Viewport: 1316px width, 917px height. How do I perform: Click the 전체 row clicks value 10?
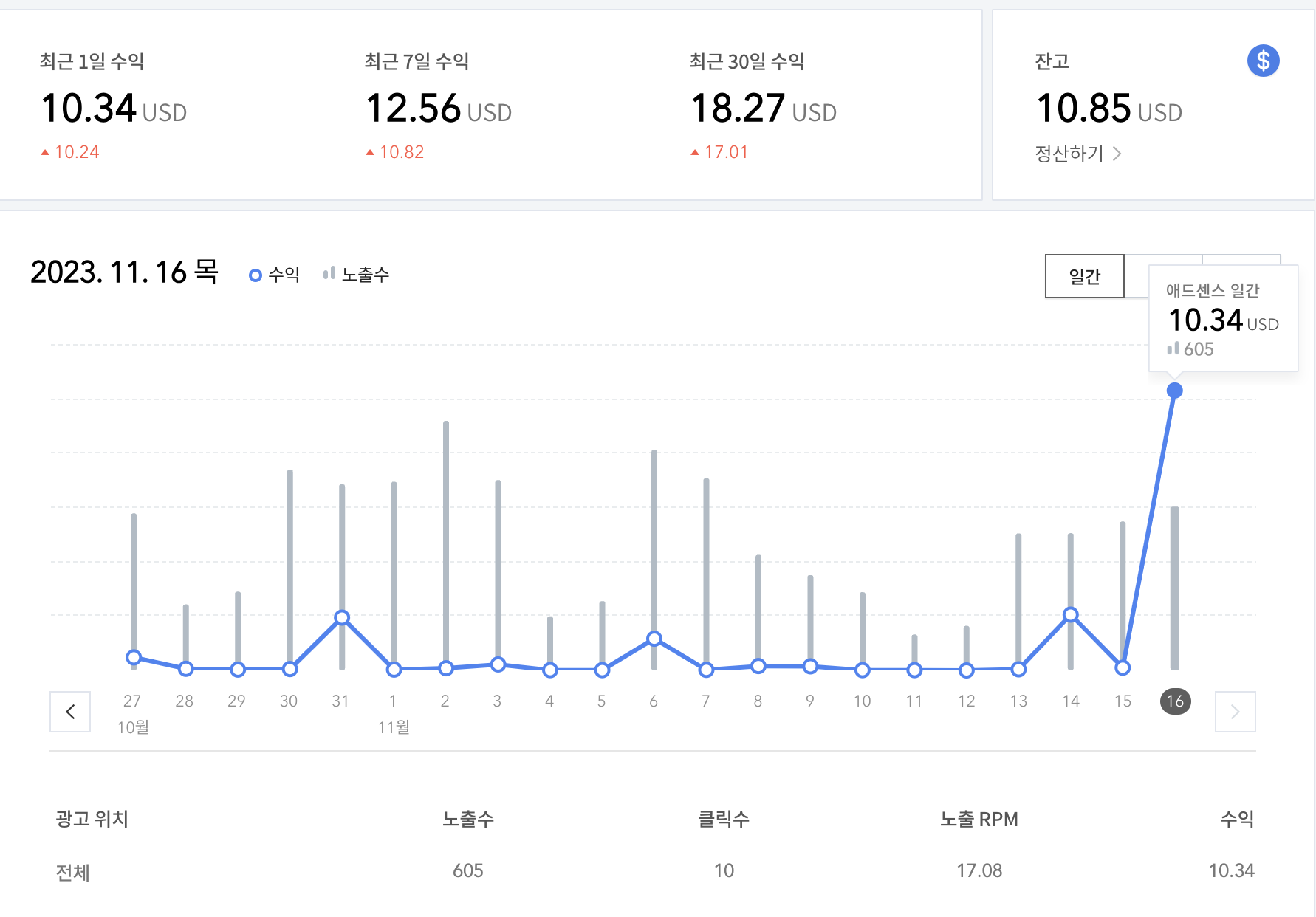pos(724,870)
